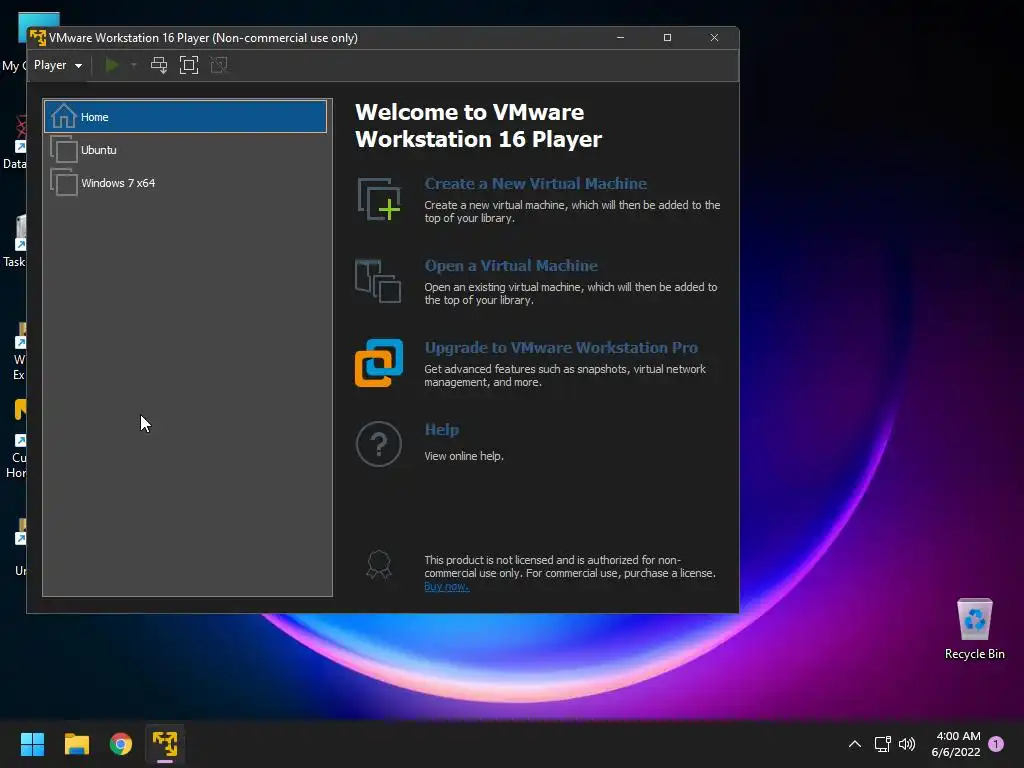1024x768 pixels.
Task: Click the question mark help icon
Action: tap(379, 444)
